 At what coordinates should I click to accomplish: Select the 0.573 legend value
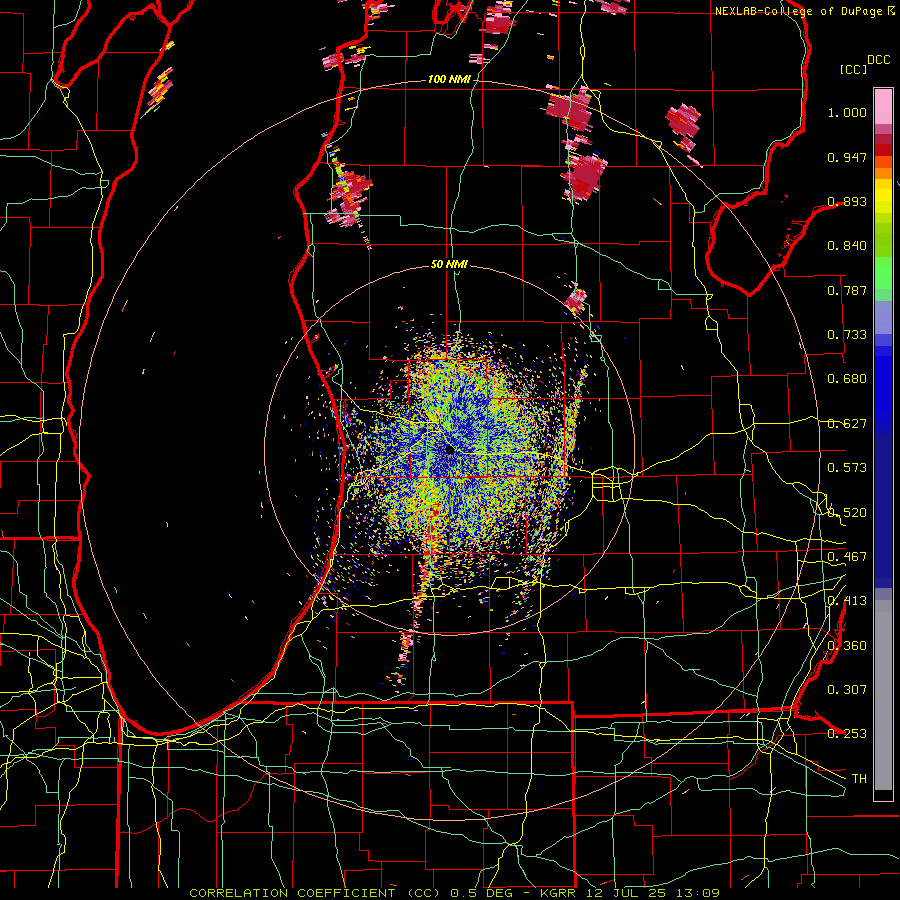pyautogui.click(x=847, y=468)
